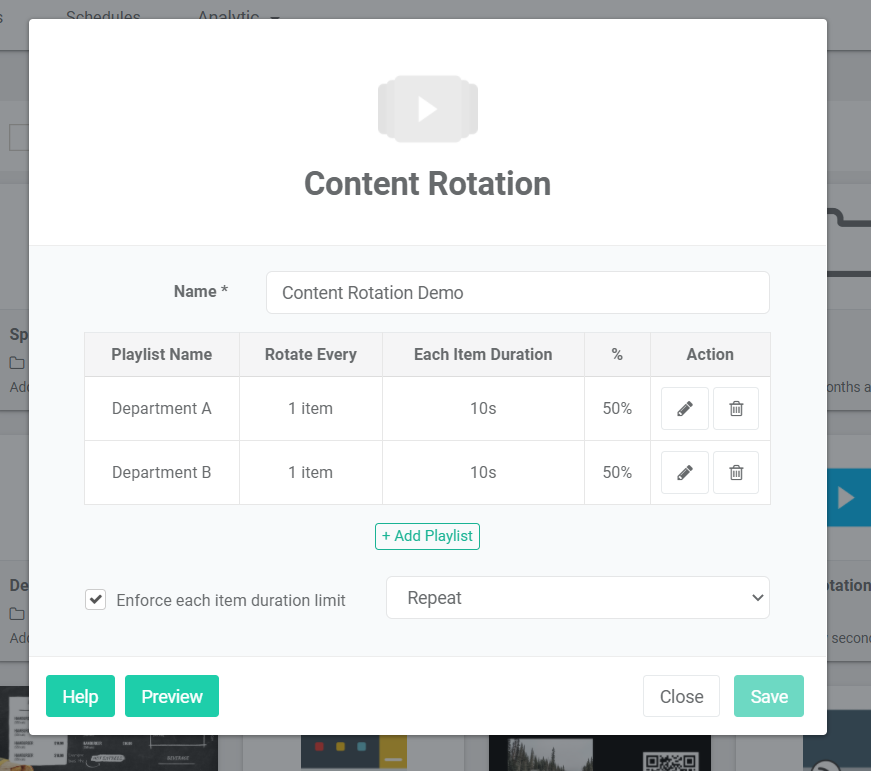Click the Content Rotation play icon
Viewport: 871px width, 771px height.
coord(427,108)
